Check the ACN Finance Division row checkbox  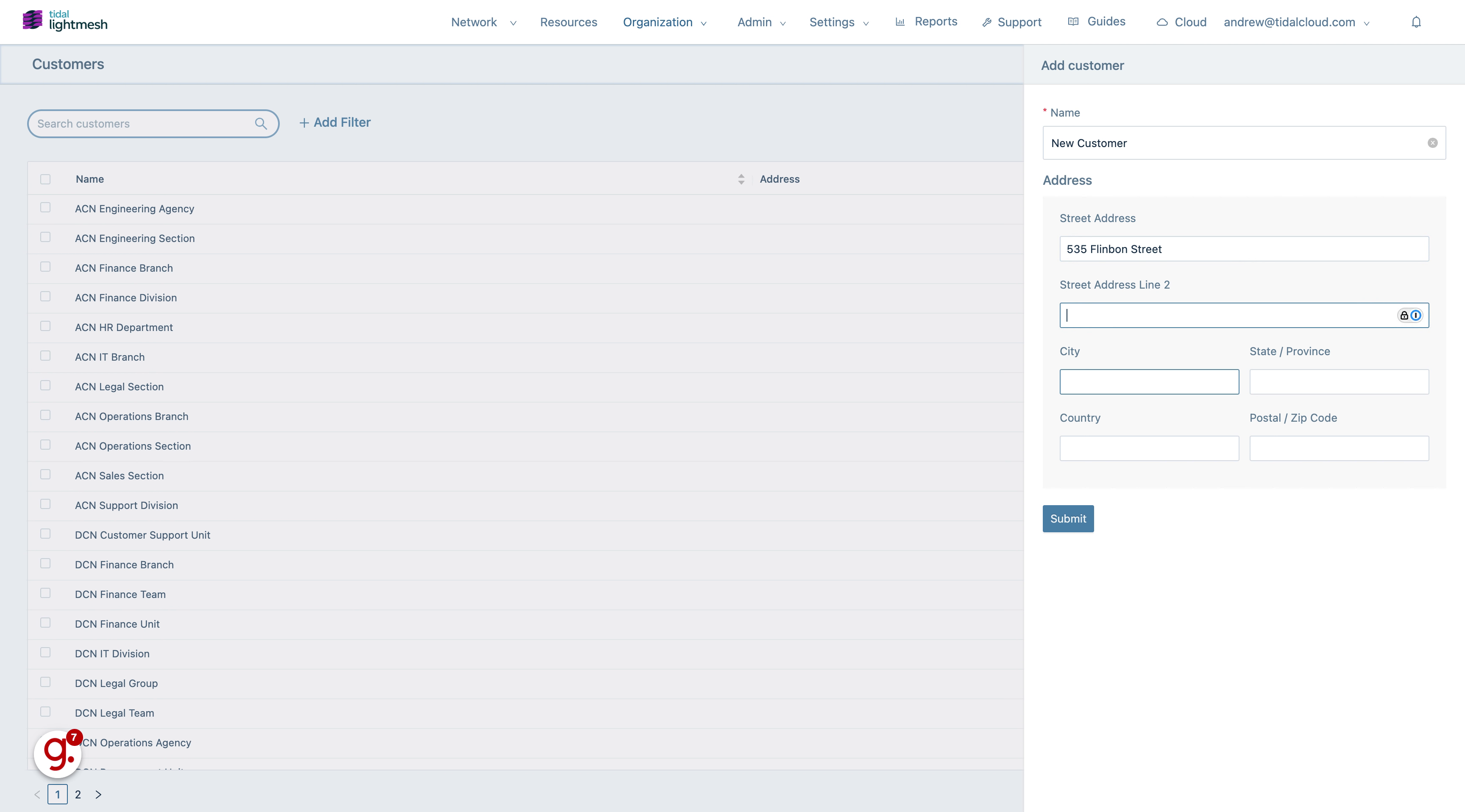(45, 296)
